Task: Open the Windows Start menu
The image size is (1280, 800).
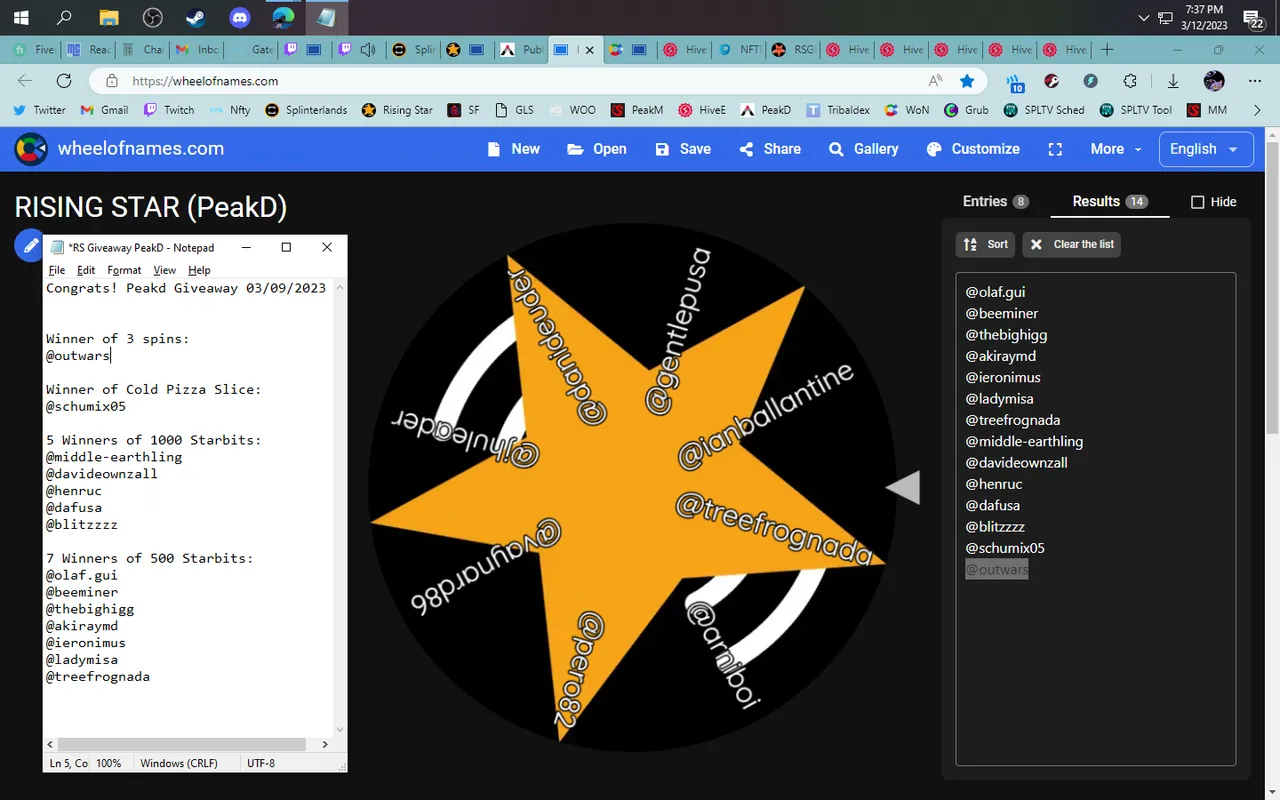Action: [x=20, y=17]
